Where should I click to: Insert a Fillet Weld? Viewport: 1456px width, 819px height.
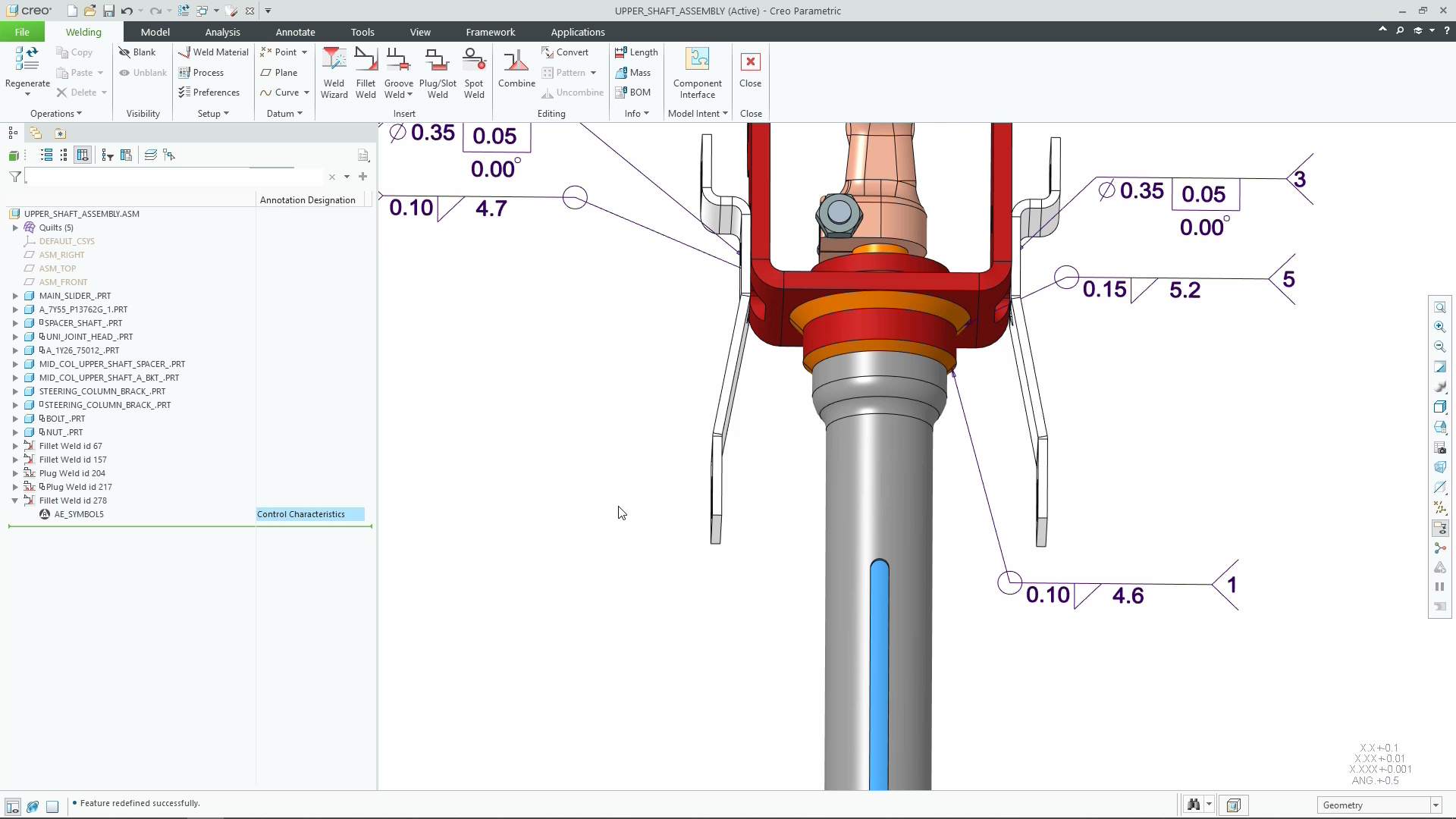[366, 73]
